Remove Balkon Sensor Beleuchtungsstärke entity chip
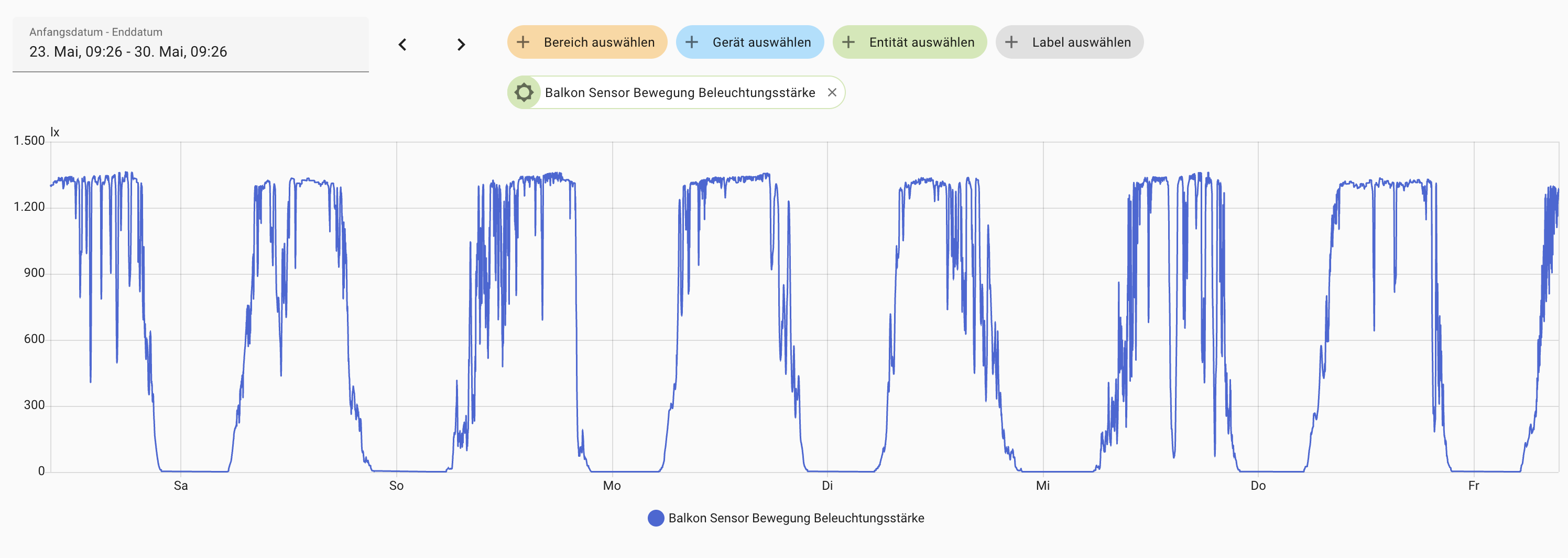The height and width of the screenshot is (558, 1568). click(x=832, y=93)
